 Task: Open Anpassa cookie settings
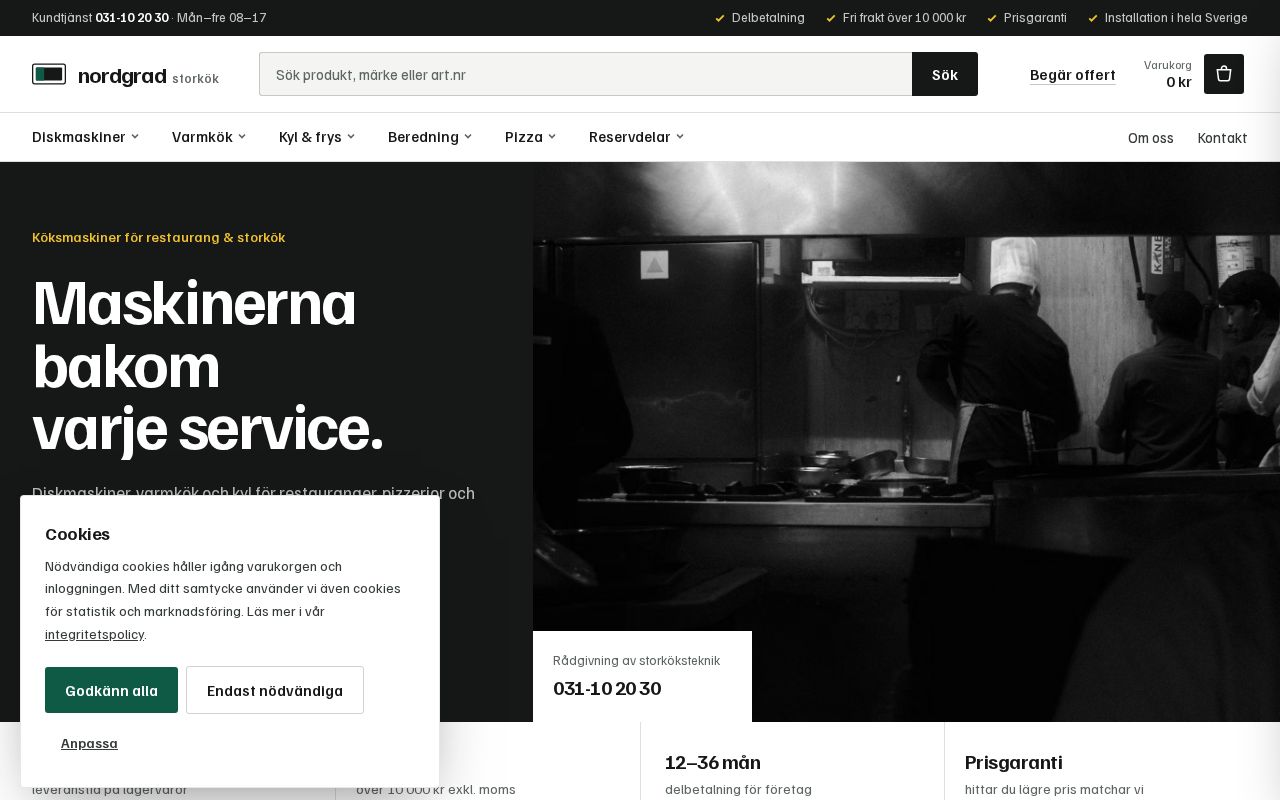coord(89,743)
